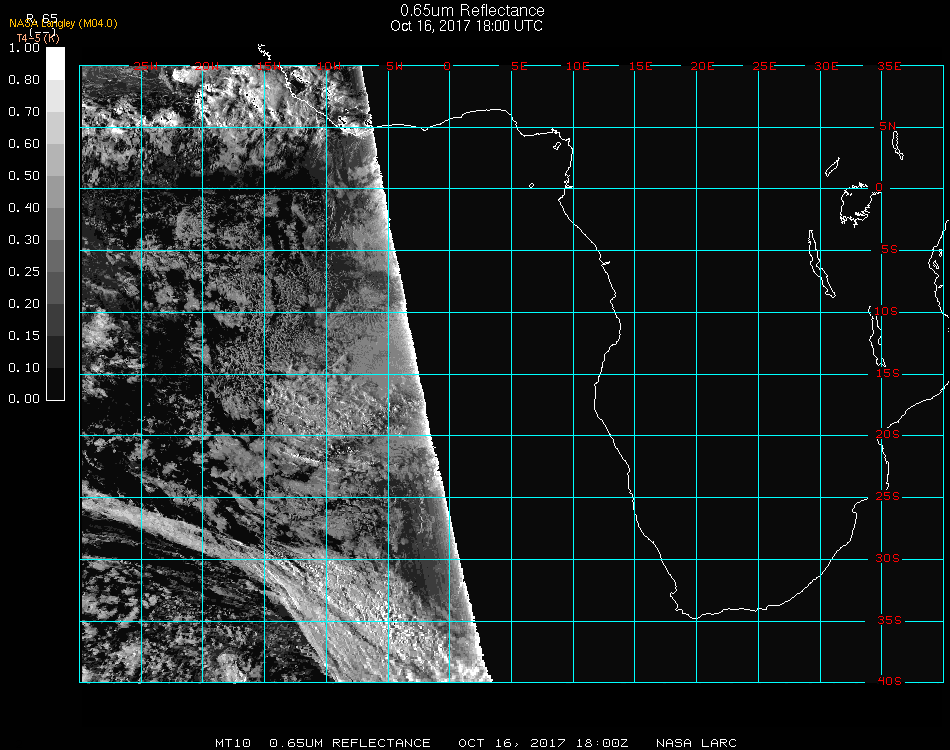The height and width of the screenshot is (750, 950).
Task: Select the 'Oct 16, 2017 18:00 UTC' date line
Action: coord(467,26)
